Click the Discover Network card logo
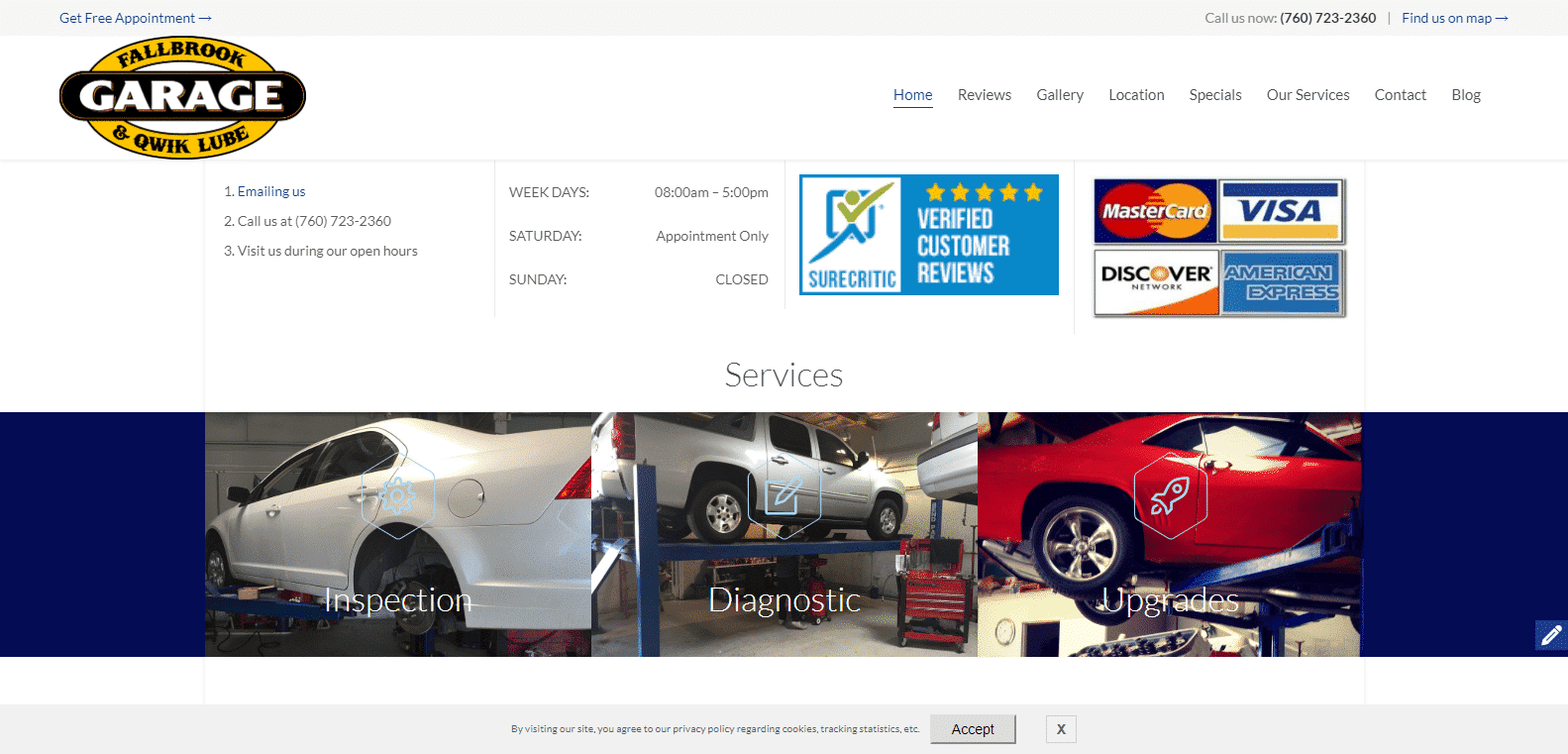 (x=1155, y=281)
